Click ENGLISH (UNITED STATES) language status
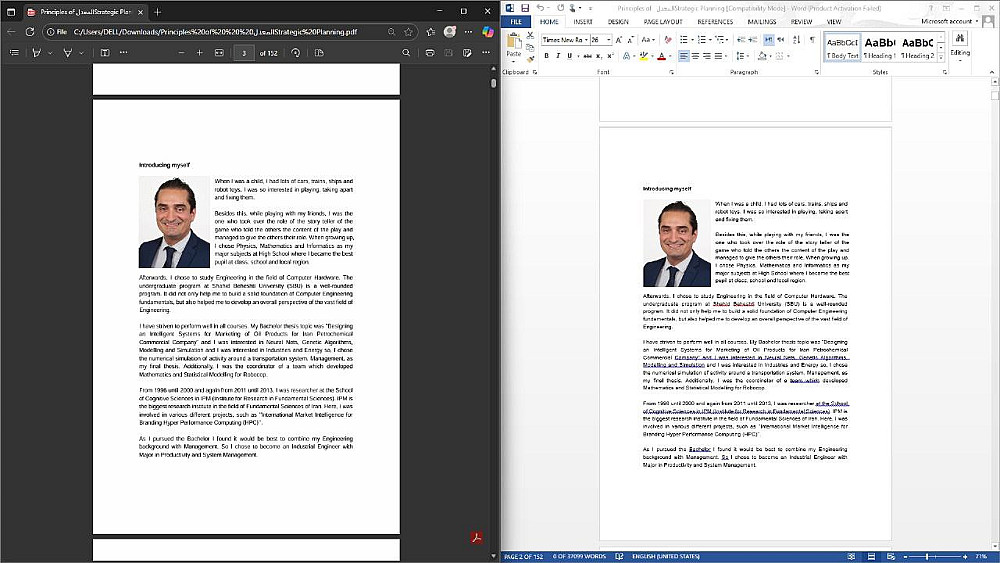The width and height of the screenshot is (1000, 563). coord(666,557)
